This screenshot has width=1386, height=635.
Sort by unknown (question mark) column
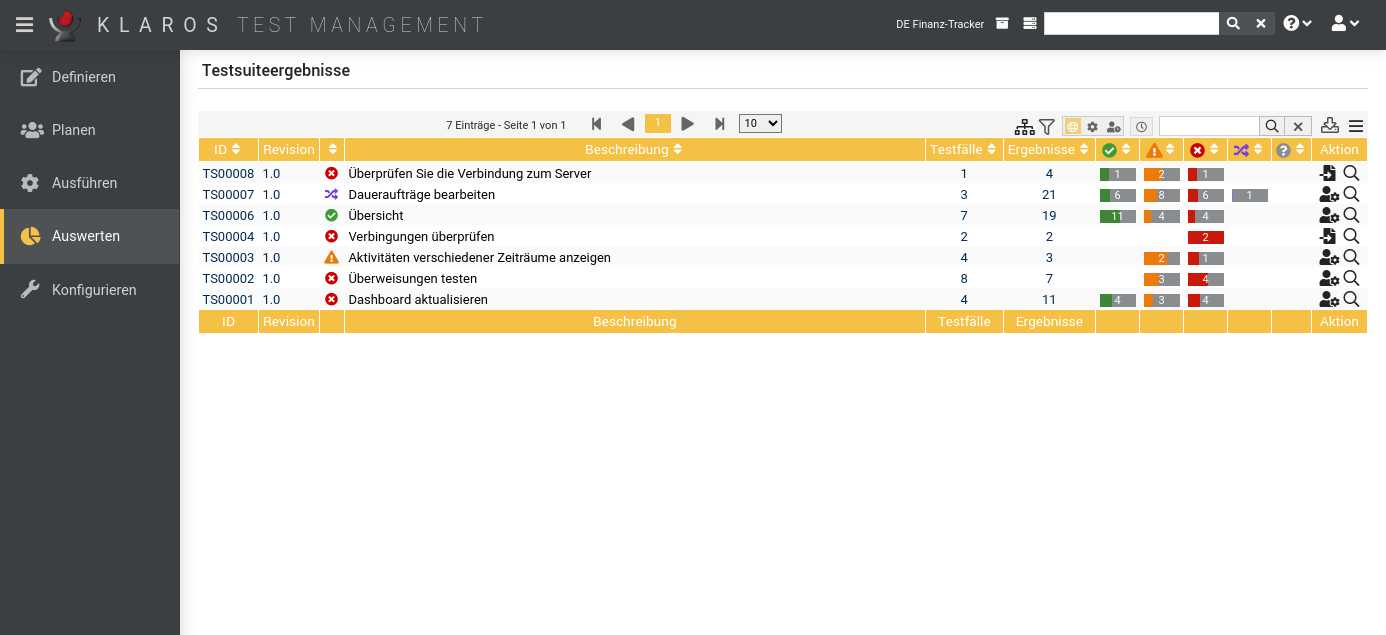point(1291,150)
